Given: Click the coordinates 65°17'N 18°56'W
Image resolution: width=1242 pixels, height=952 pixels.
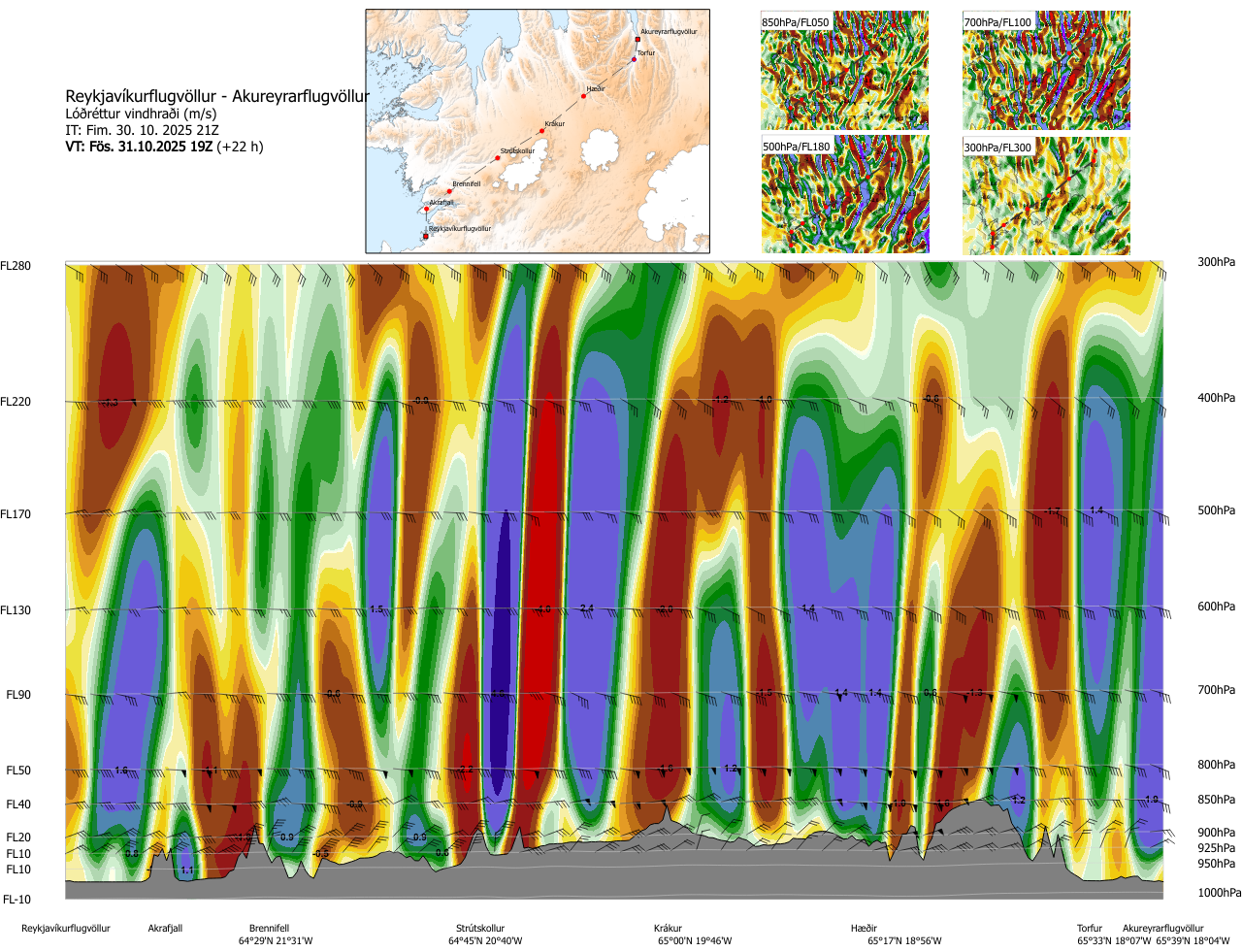Looking at the screenshot, I should (904, 941).
